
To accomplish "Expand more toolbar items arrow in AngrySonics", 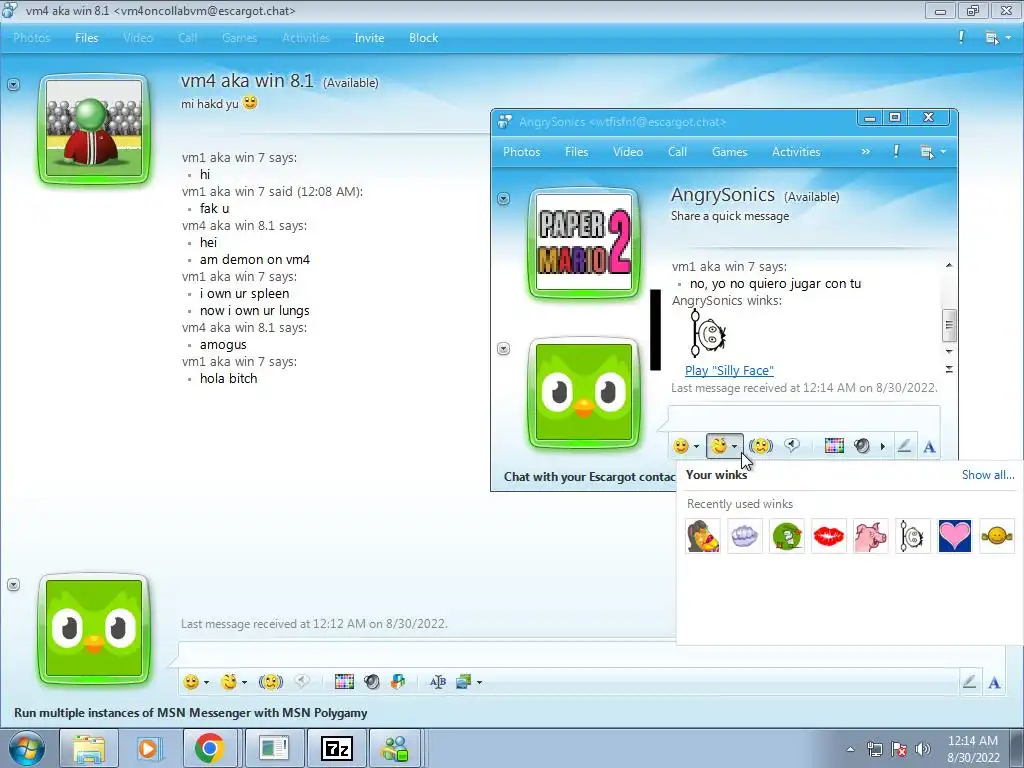I will 883,447.
